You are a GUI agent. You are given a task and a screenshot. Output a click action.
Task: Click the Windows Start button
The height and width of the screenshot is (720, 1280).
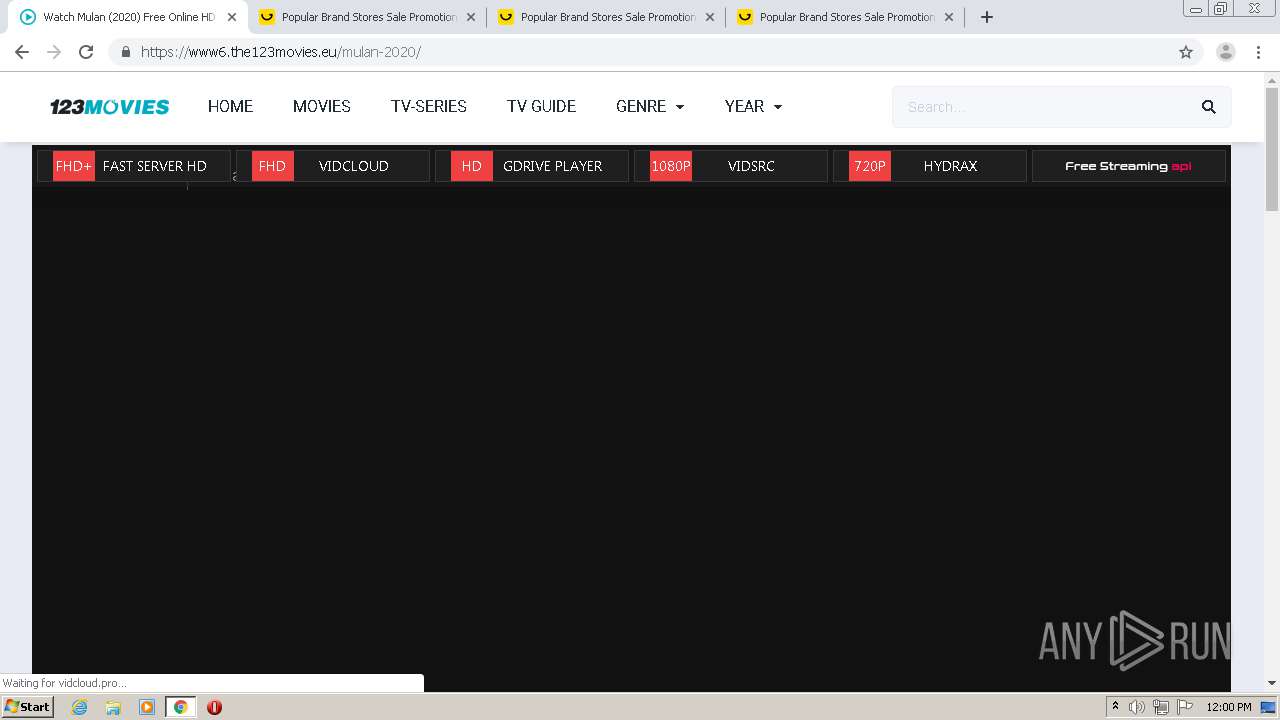pyautogui.click(x=28, y=707)
